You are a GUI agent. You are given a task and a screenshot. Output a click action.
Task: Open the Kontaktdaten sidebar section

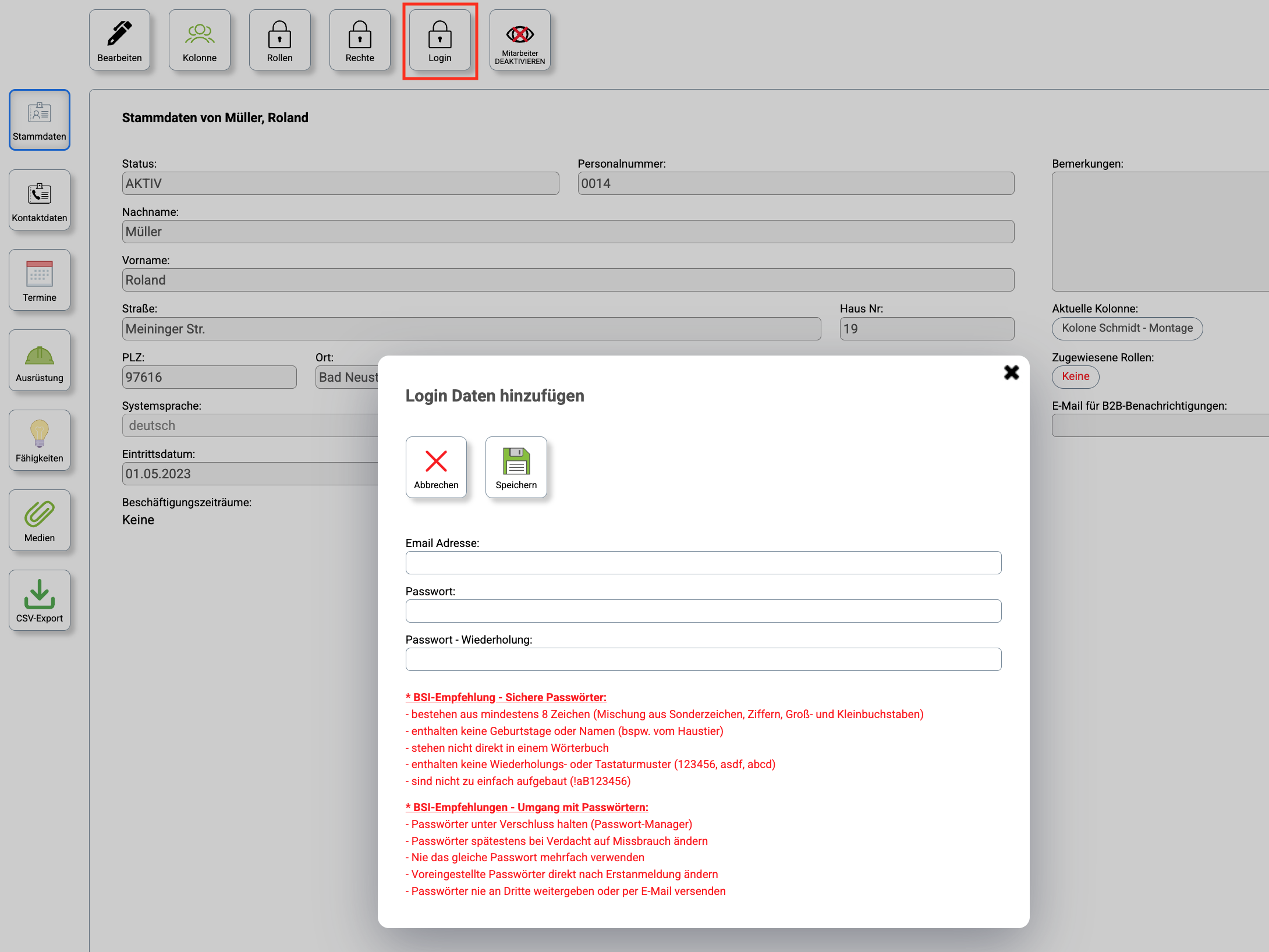click(40, 200)
